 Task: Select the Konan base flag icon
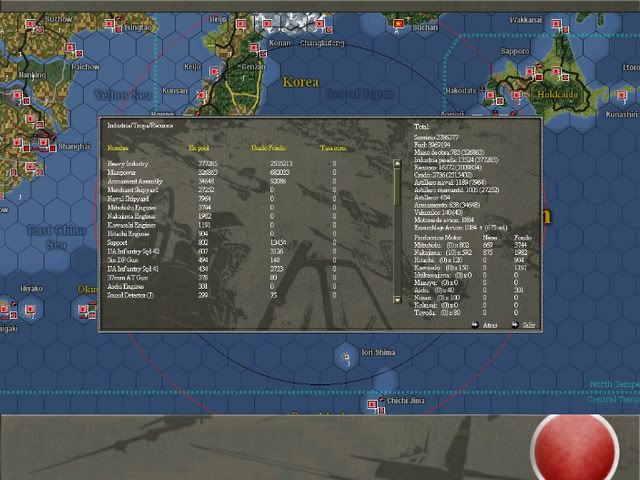(267, 24)
